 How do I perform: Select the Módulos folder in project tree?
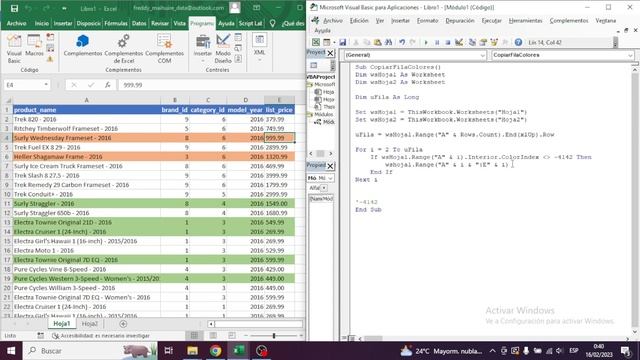[x=320, y=114]
